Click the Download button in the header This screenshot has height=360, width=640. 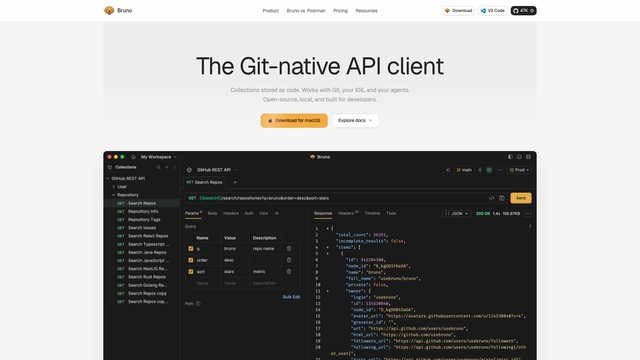pos(458,11)
